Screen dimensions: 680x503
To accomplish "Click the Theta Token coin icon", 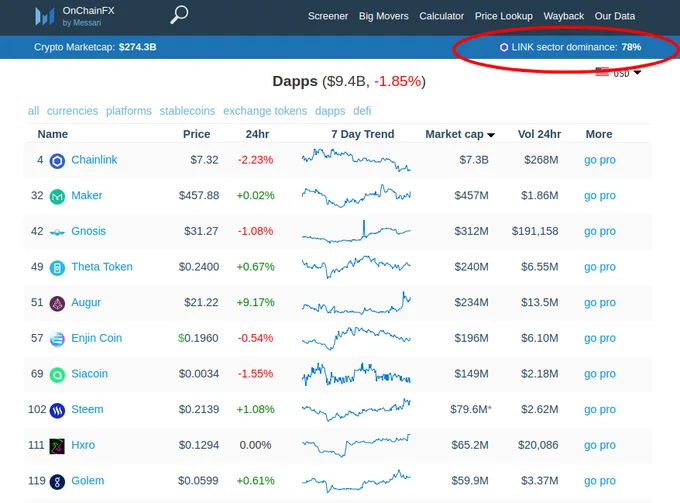I will click(x=57, y=268).
